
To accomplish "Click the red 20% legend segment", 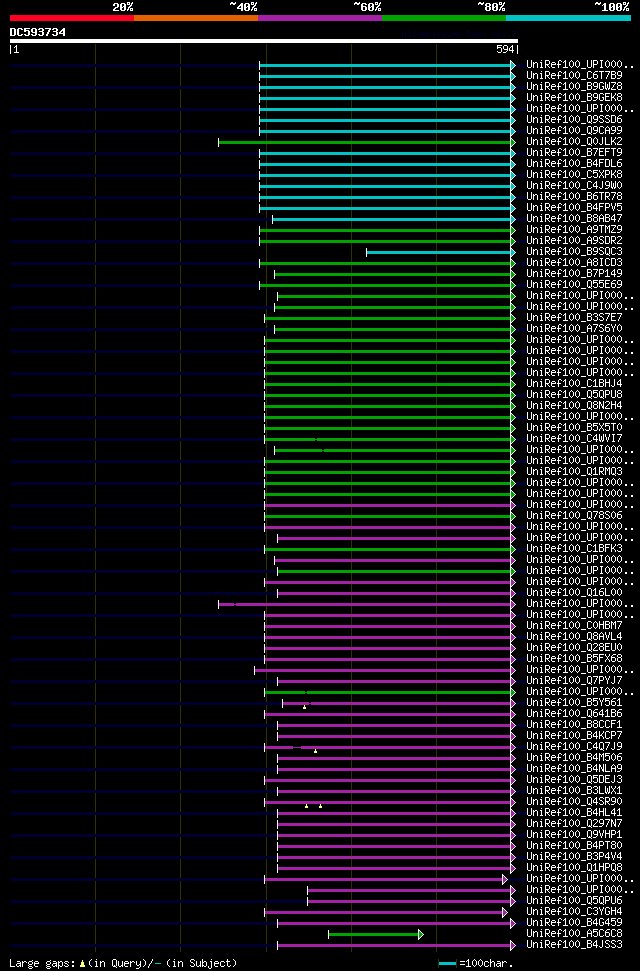I will [x=72, y=18].
